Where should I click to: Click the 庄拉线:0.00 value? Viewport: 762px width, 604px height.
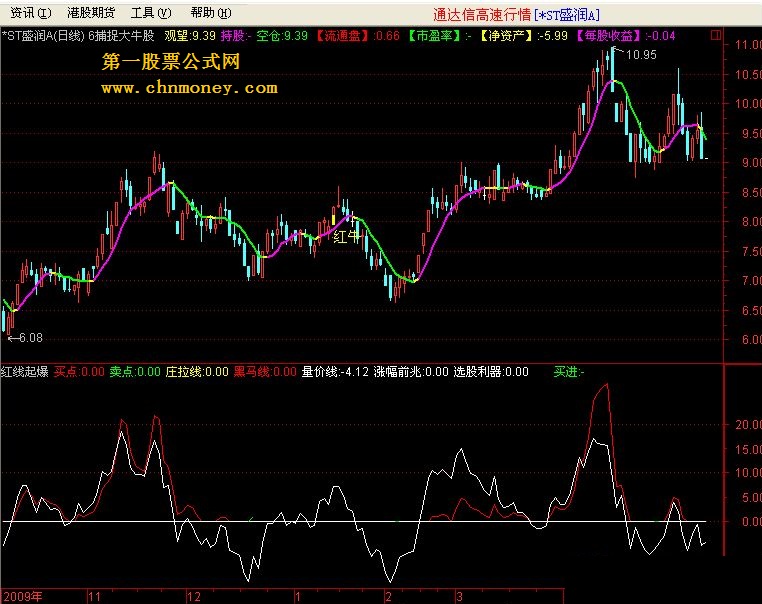point(197,372)
